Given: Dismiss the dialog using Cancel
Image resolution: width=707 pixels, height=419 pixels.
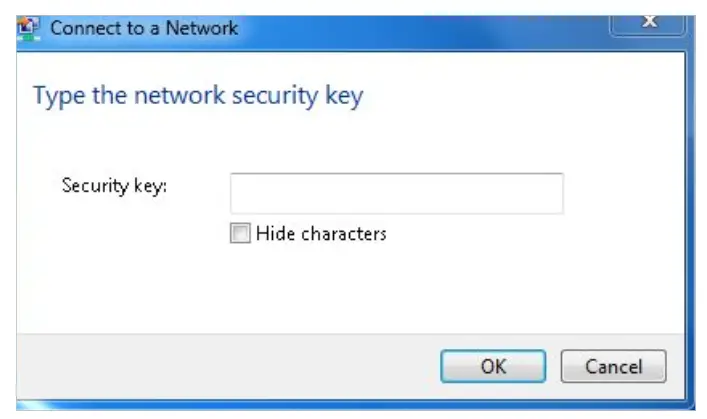Looking at the screenshot, I should pos(613,366).
